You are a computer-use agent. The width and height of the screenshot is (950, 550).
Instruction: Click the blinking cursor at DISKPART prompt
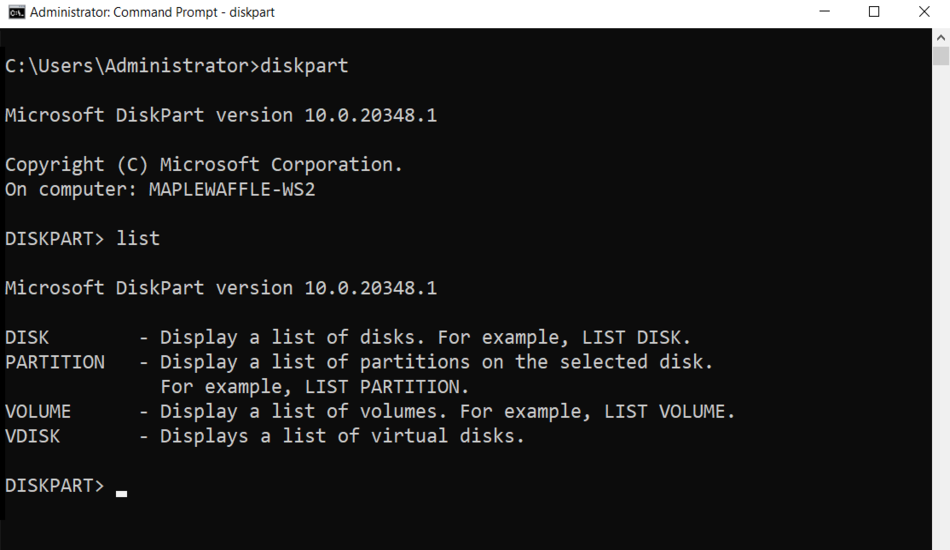point(121,494)
